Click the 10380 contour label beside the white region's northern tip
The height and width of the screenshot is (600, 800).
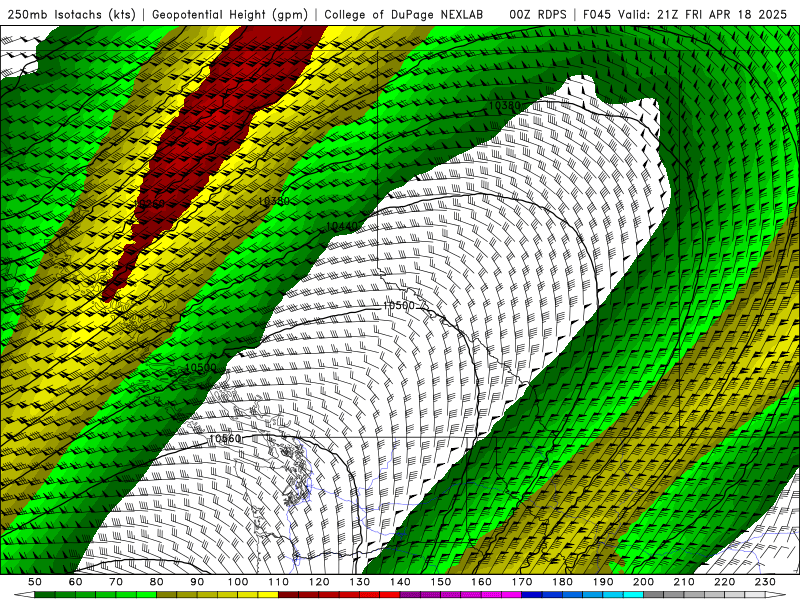pyautogui.click(x=505, y=105)
